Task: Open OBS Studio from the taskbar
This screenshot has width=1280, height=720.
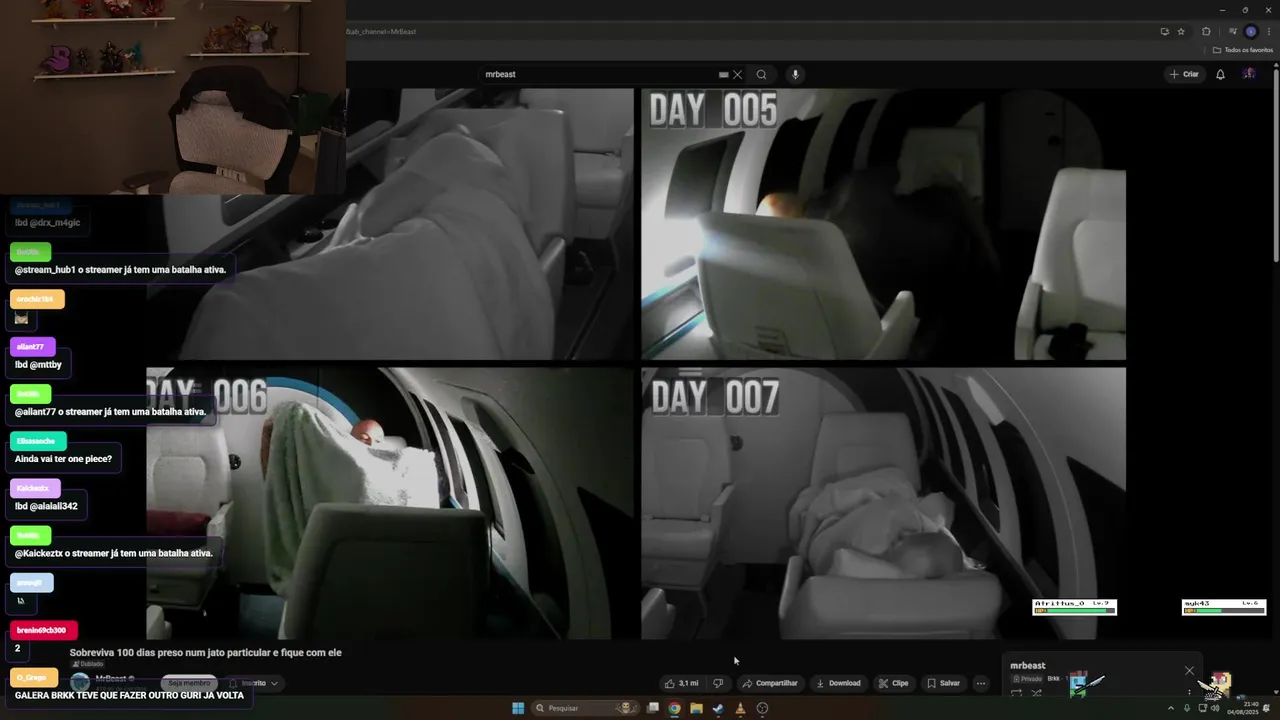Action: tap(762, 708)
